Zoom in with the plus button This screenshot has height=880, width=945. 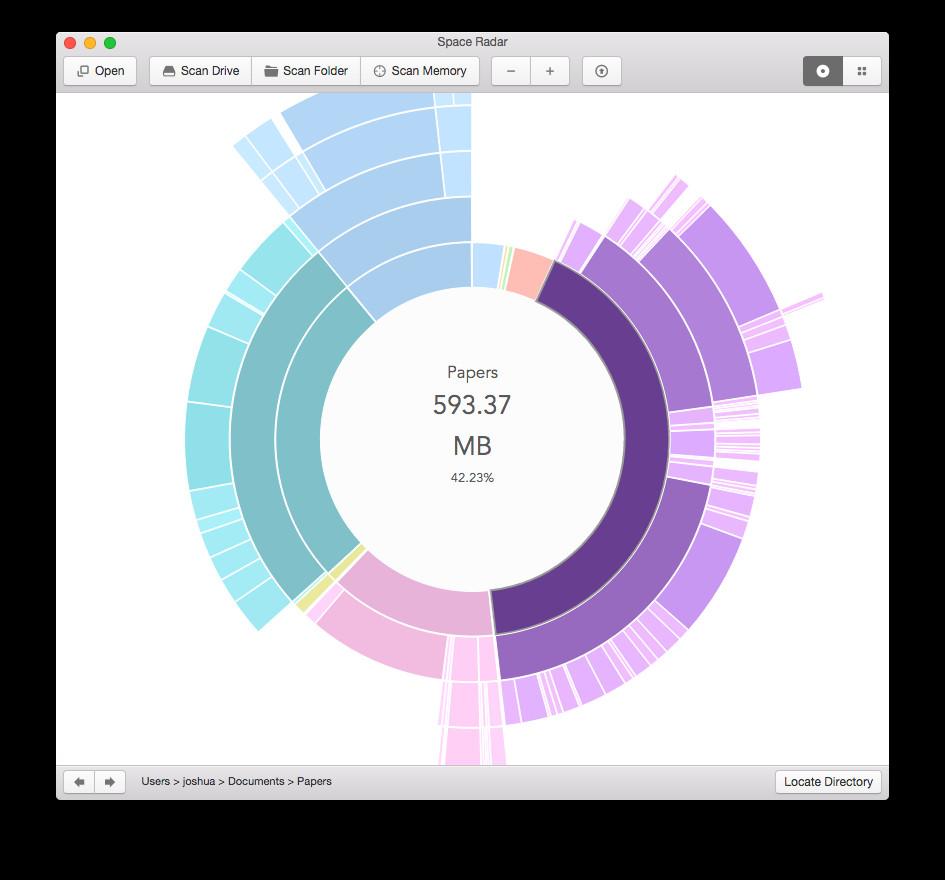tap(550, 71)
